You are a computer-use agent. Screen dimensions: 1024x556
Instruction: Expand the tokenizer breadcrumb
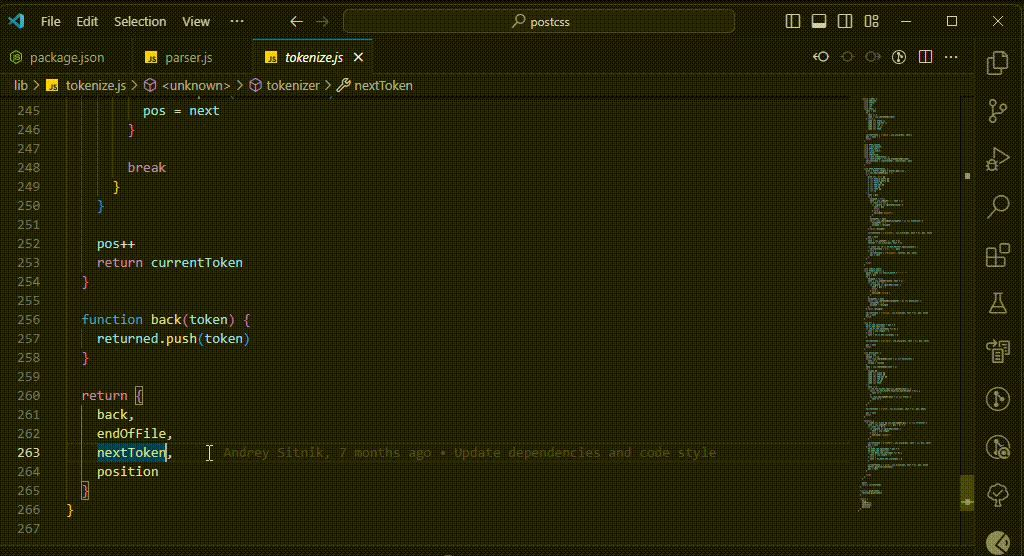click(x=293, y=86)
